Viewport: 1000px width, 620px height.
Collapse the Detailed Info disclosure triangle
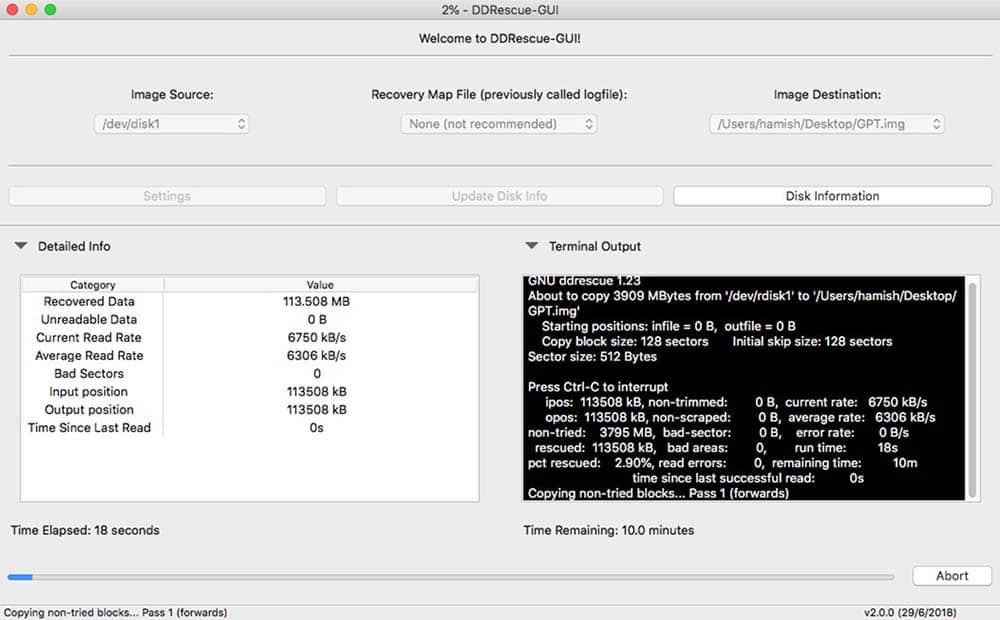point(21,246)
